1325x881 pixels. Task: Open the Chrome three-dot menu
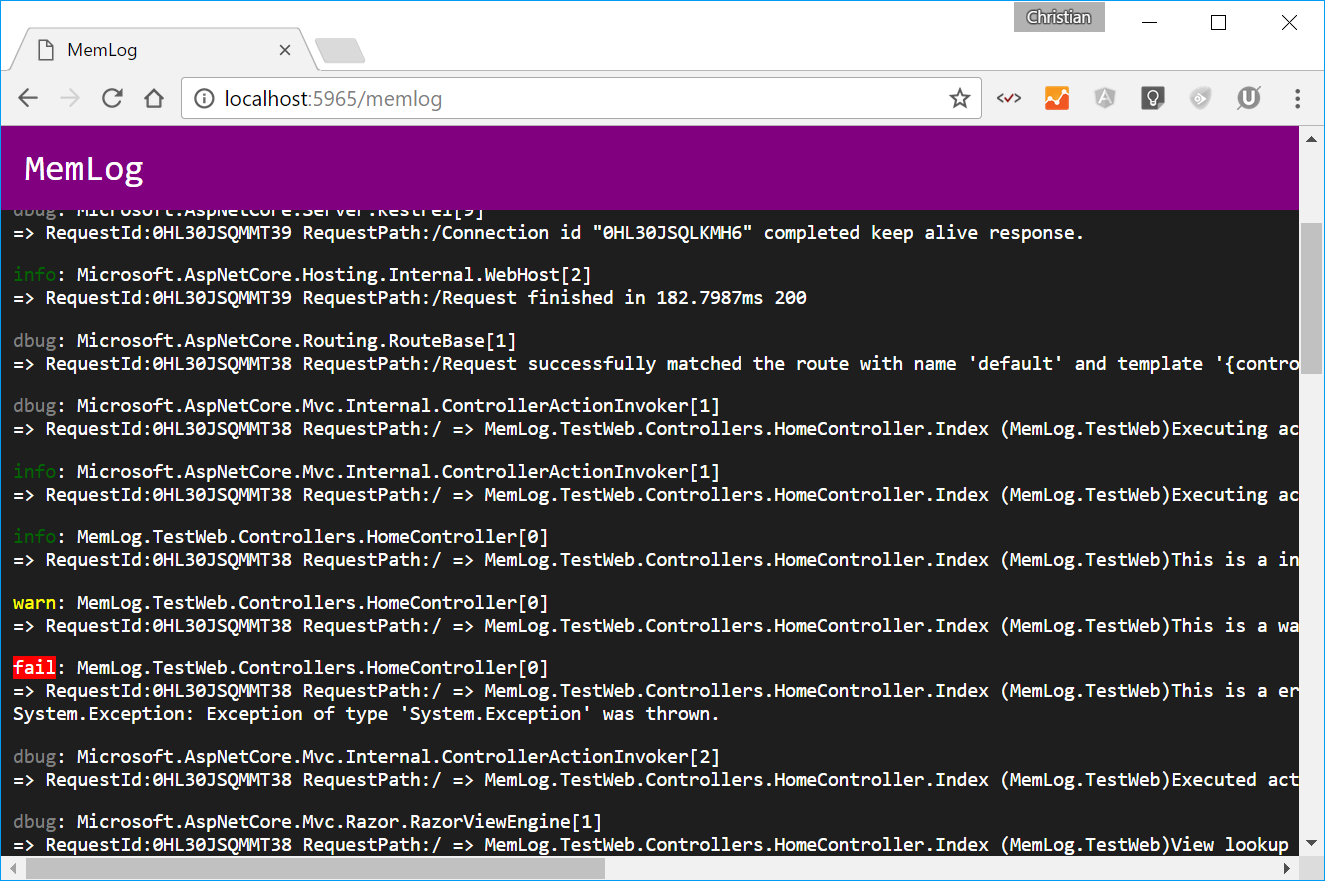click(x=1297, y=98)
